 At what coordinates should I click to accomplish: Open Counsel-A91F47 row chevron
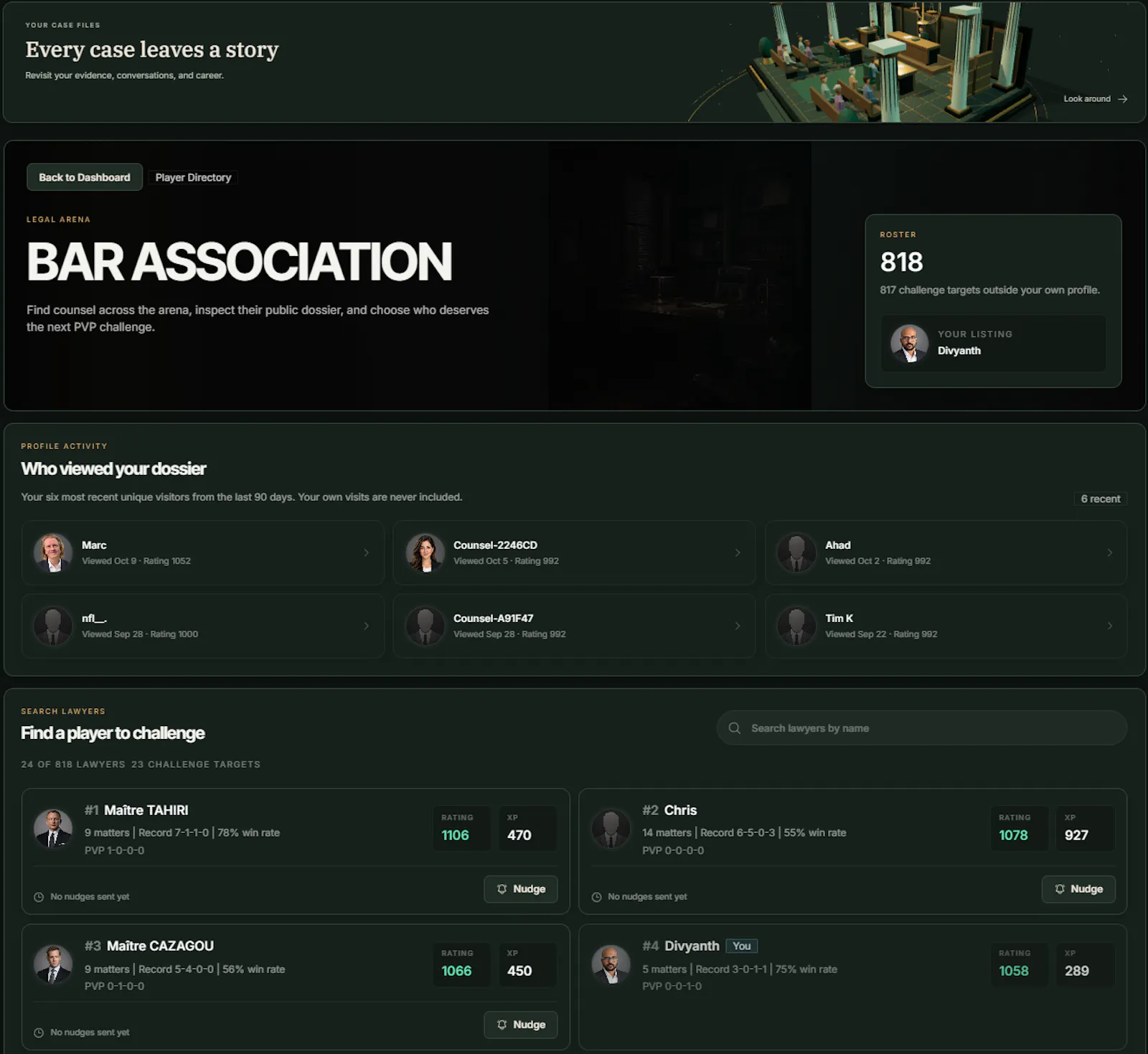click(x=738, y=626)
